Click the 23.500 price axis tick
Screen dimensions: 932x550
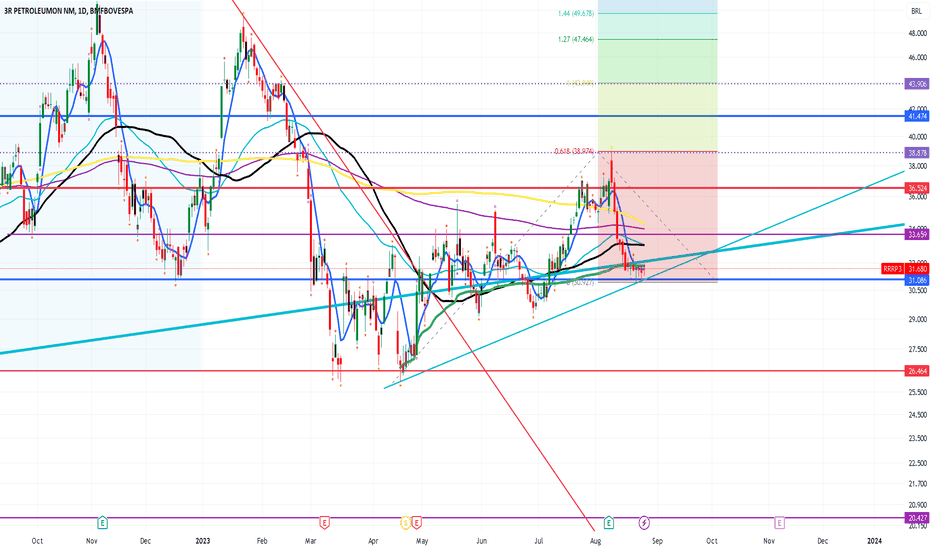[x=917, y=438]
